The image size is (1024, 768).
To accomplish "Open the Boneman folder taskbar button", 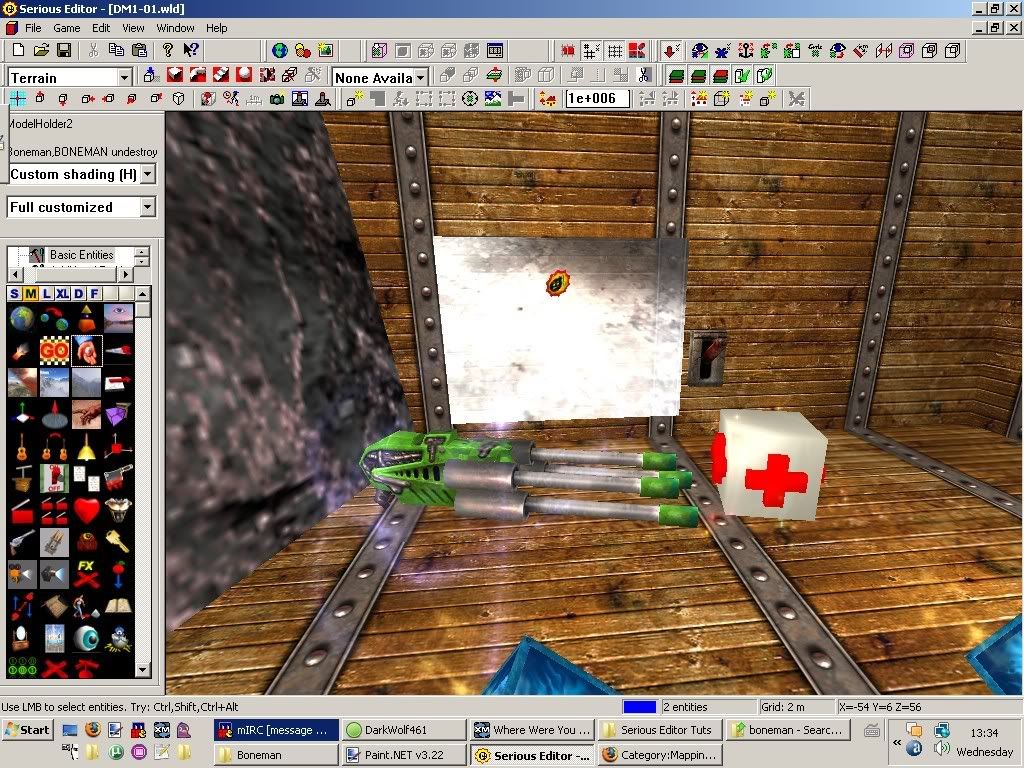I will (276, 755).
